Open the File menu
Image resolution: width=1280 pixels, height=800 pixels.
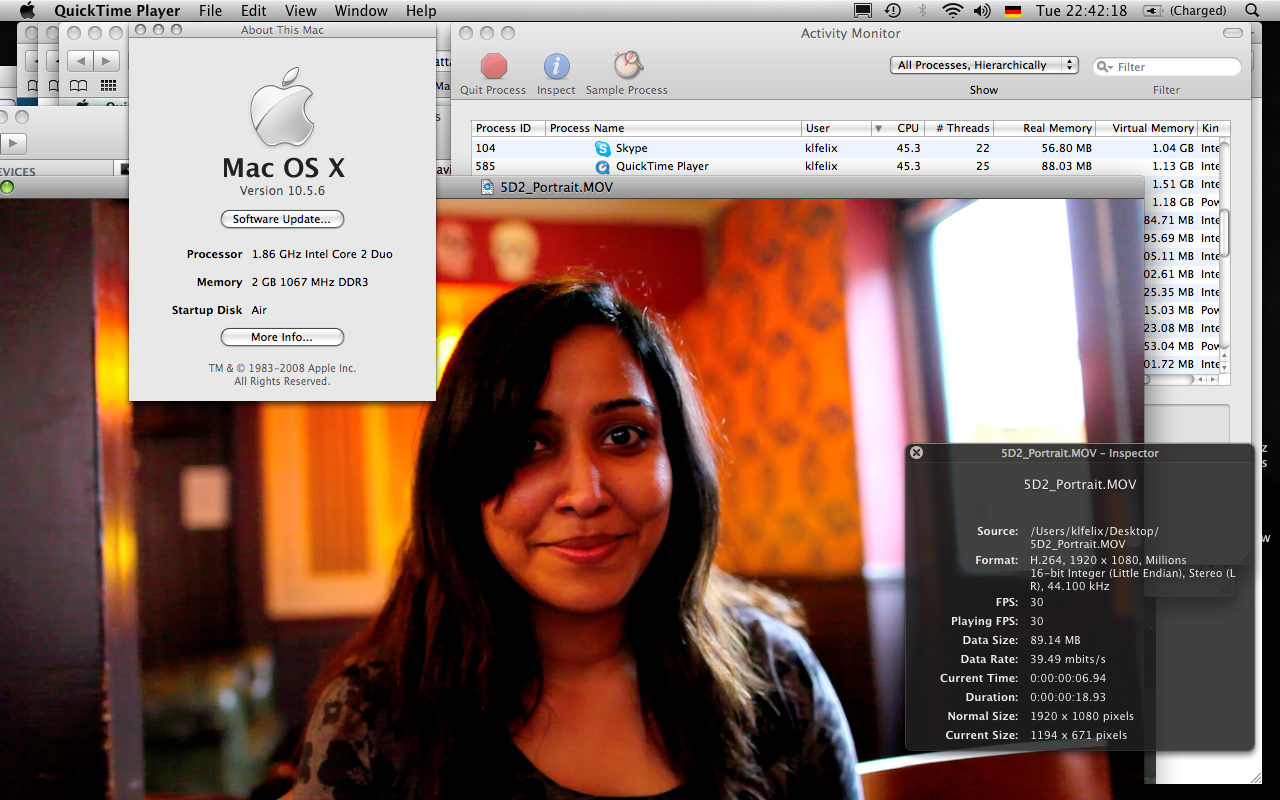point(210,11)
